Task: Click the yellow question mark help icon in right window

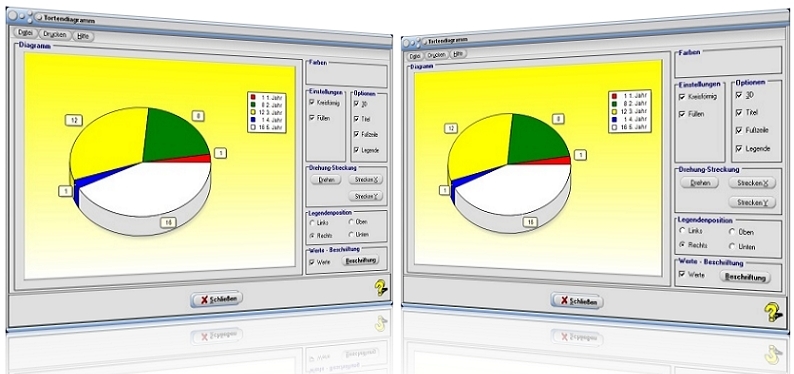Action: (773, 312)
